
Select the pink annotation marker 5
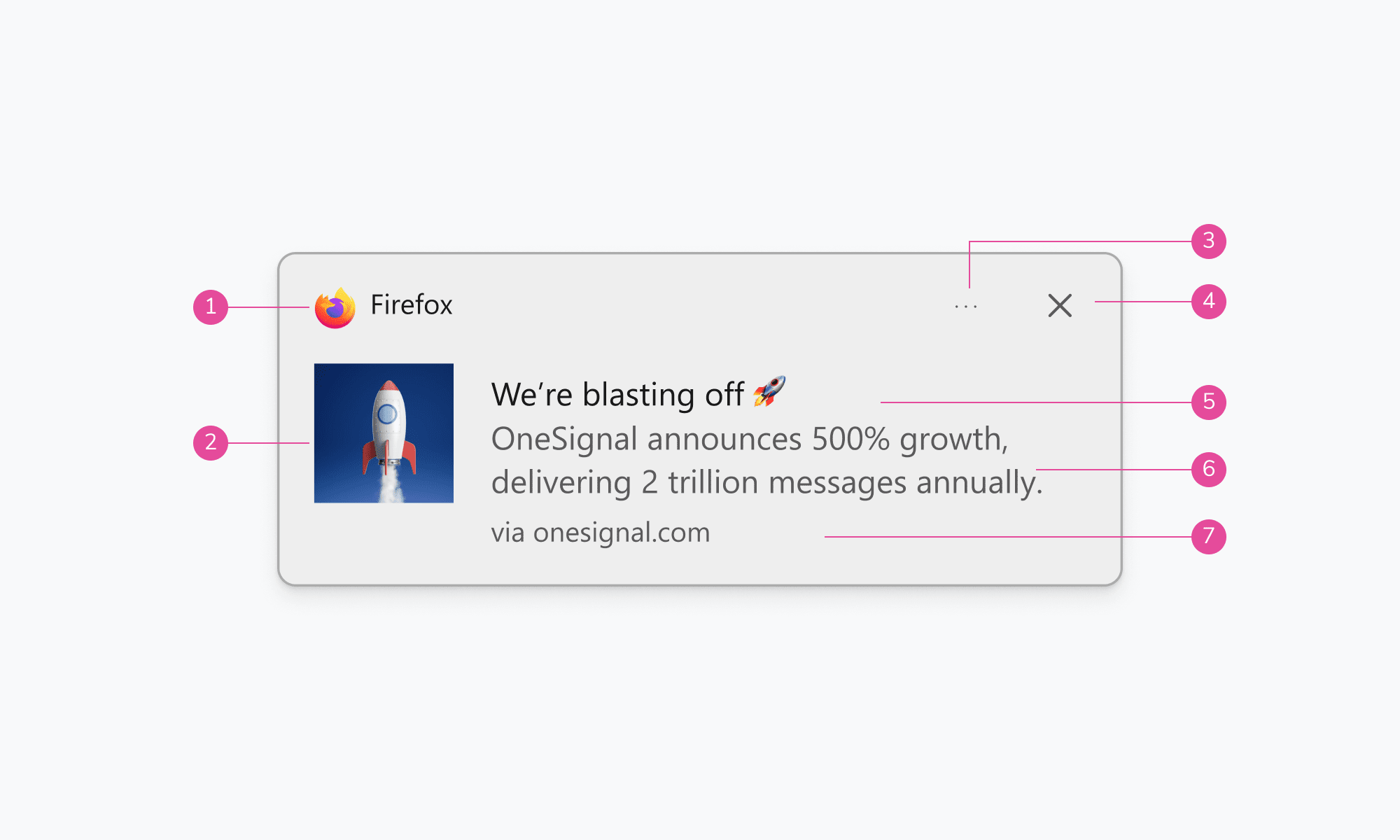1209,402
